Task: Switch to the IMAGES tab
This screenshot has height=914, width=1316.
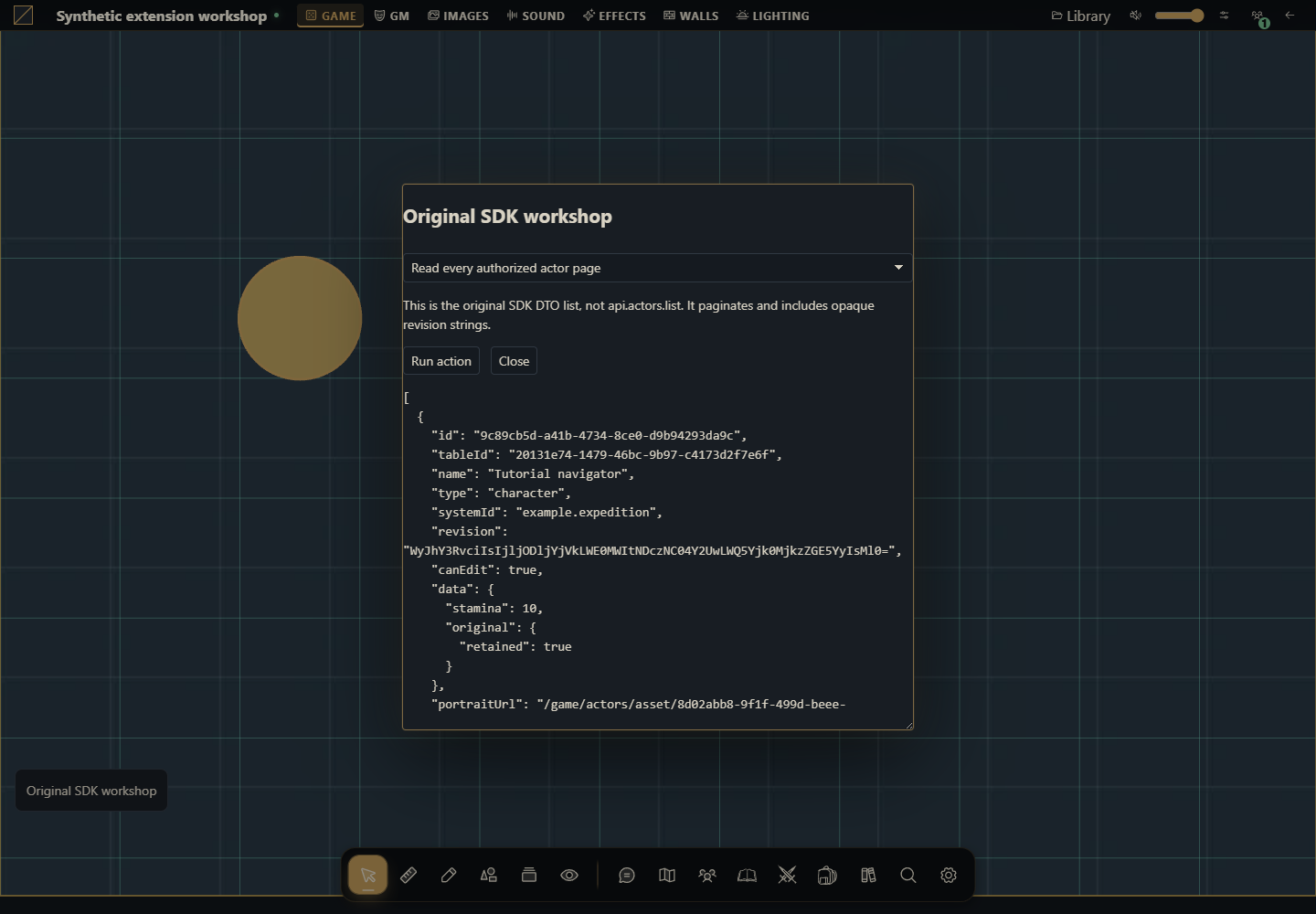Action: (x=459, y=16)
